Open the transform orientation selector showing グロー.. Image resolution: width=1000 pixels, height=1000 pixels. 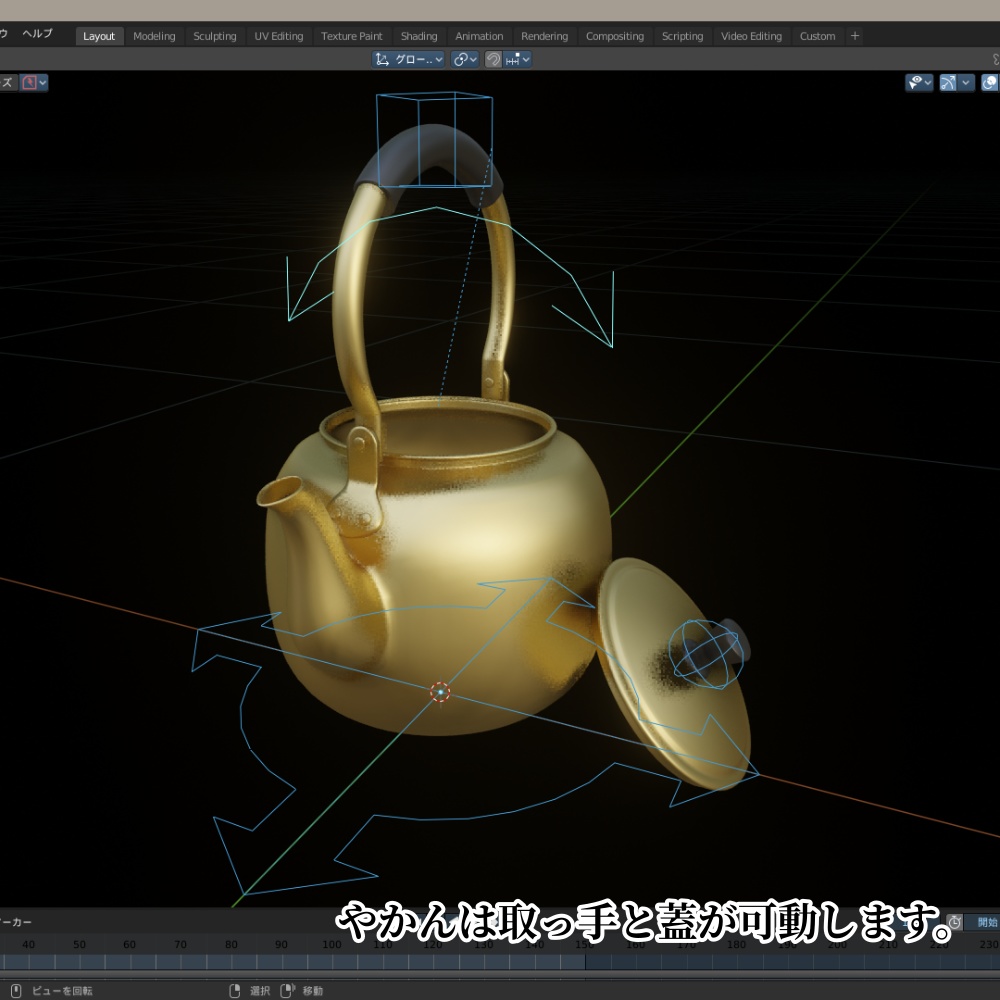[410, 58]
